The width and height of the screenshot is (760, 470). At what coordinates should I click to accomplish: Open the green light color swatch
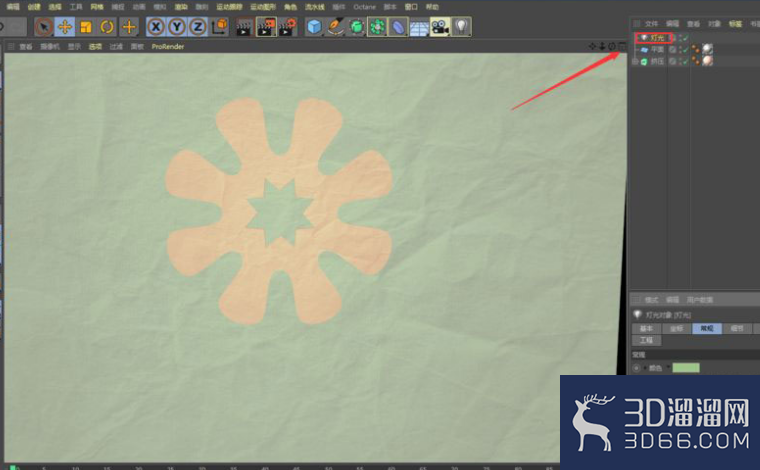click(686, 368)
